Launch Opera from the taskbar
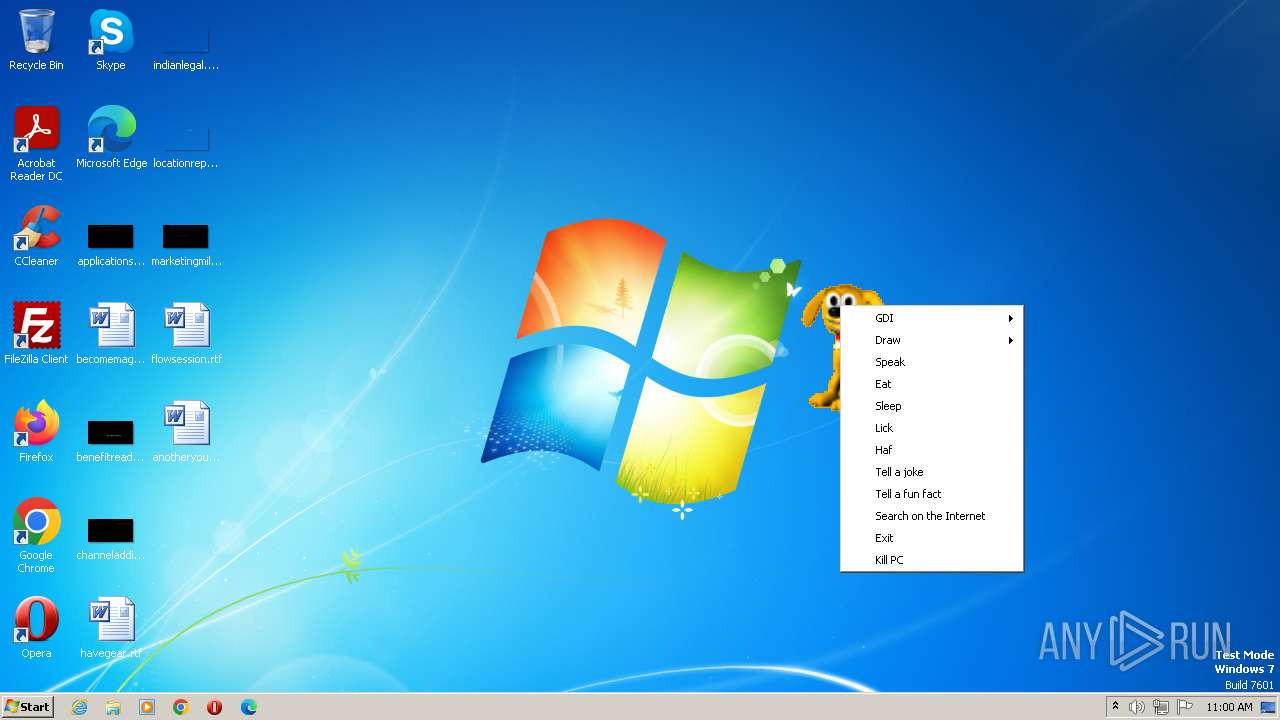 coord(214,707)
